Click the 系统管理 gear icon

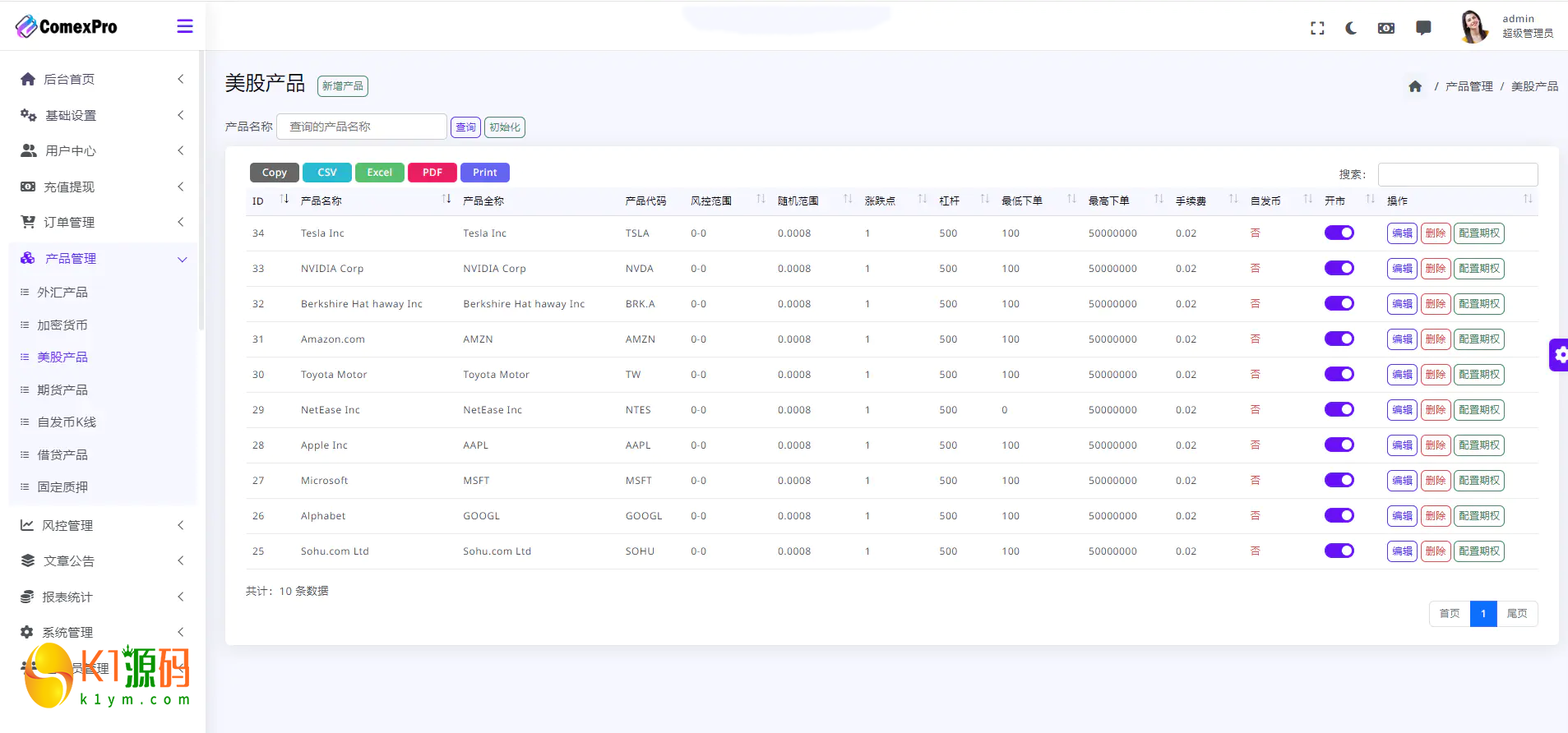pyautogui.click(x=27, y=632)
